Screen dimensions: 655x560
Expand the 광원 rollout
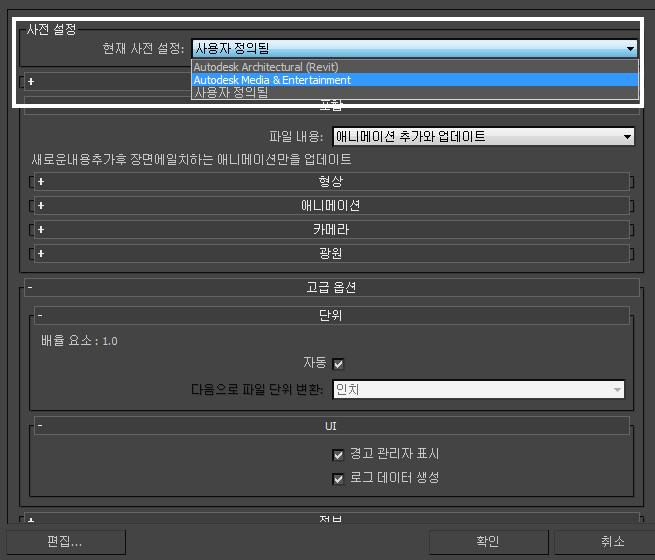pos(332,253)
